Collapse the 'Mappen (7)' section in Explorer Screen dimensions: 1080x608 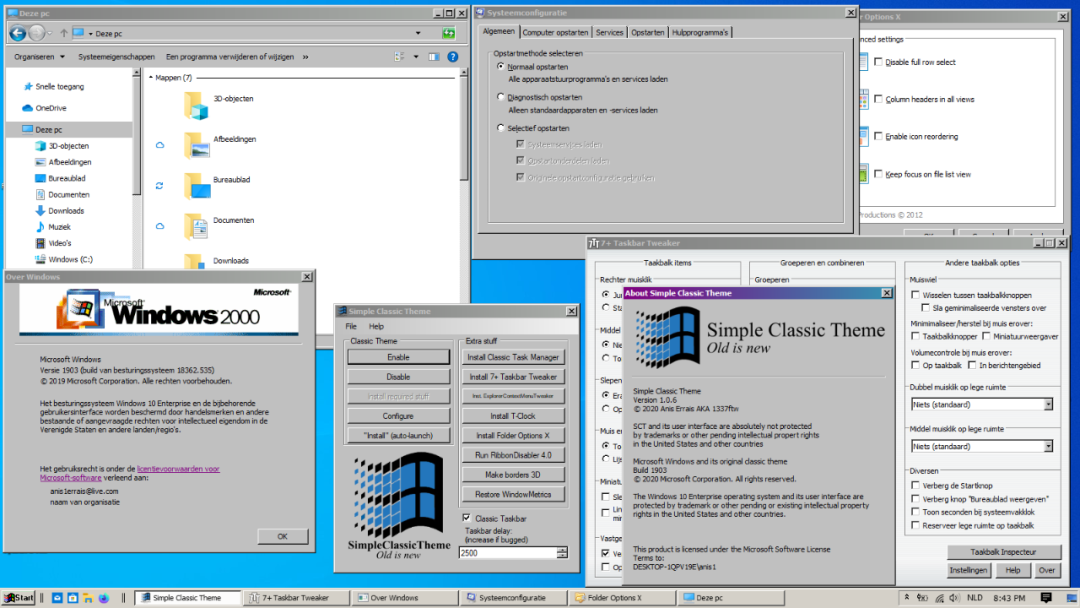(x=150, y=77)
